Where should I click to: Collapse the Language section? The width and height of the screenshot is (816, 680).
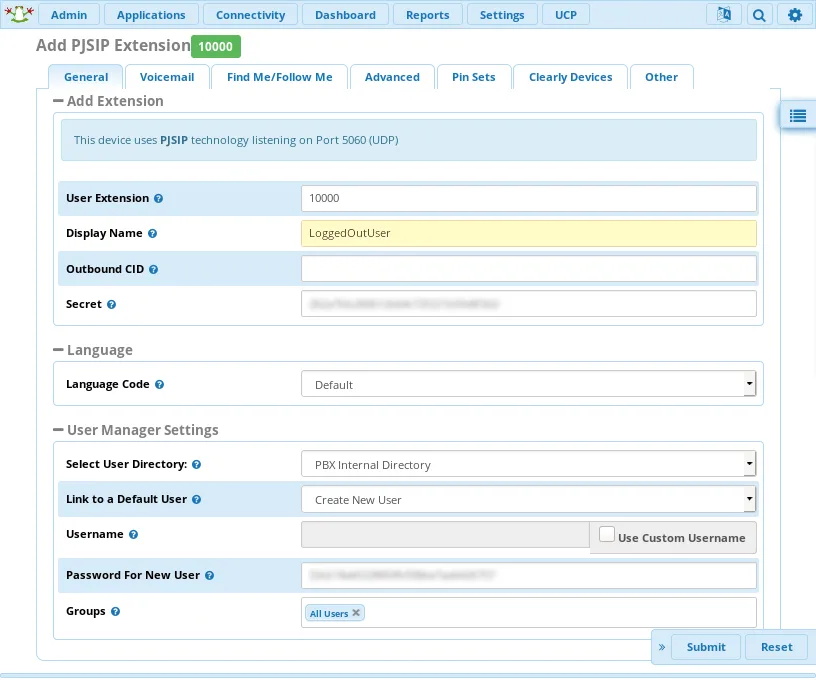(58, 350)
